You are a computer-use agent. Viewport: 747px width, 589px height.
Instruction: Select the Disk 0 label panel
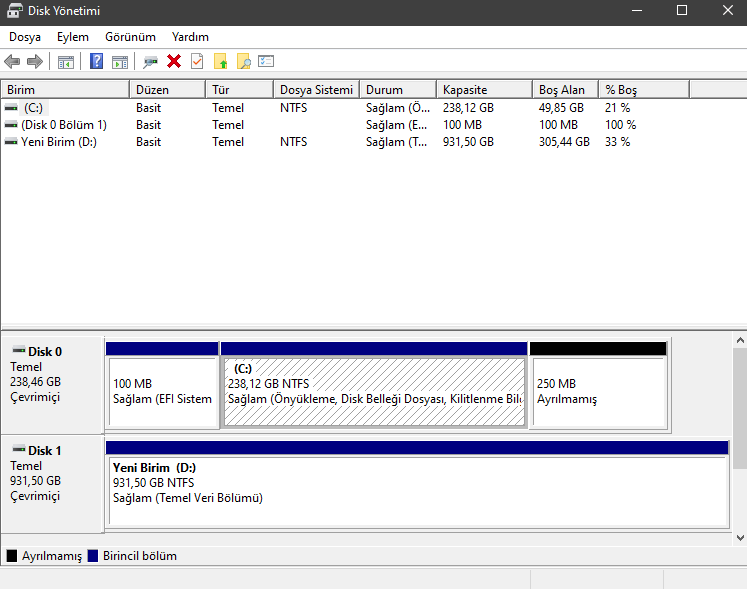coord(52,385)
